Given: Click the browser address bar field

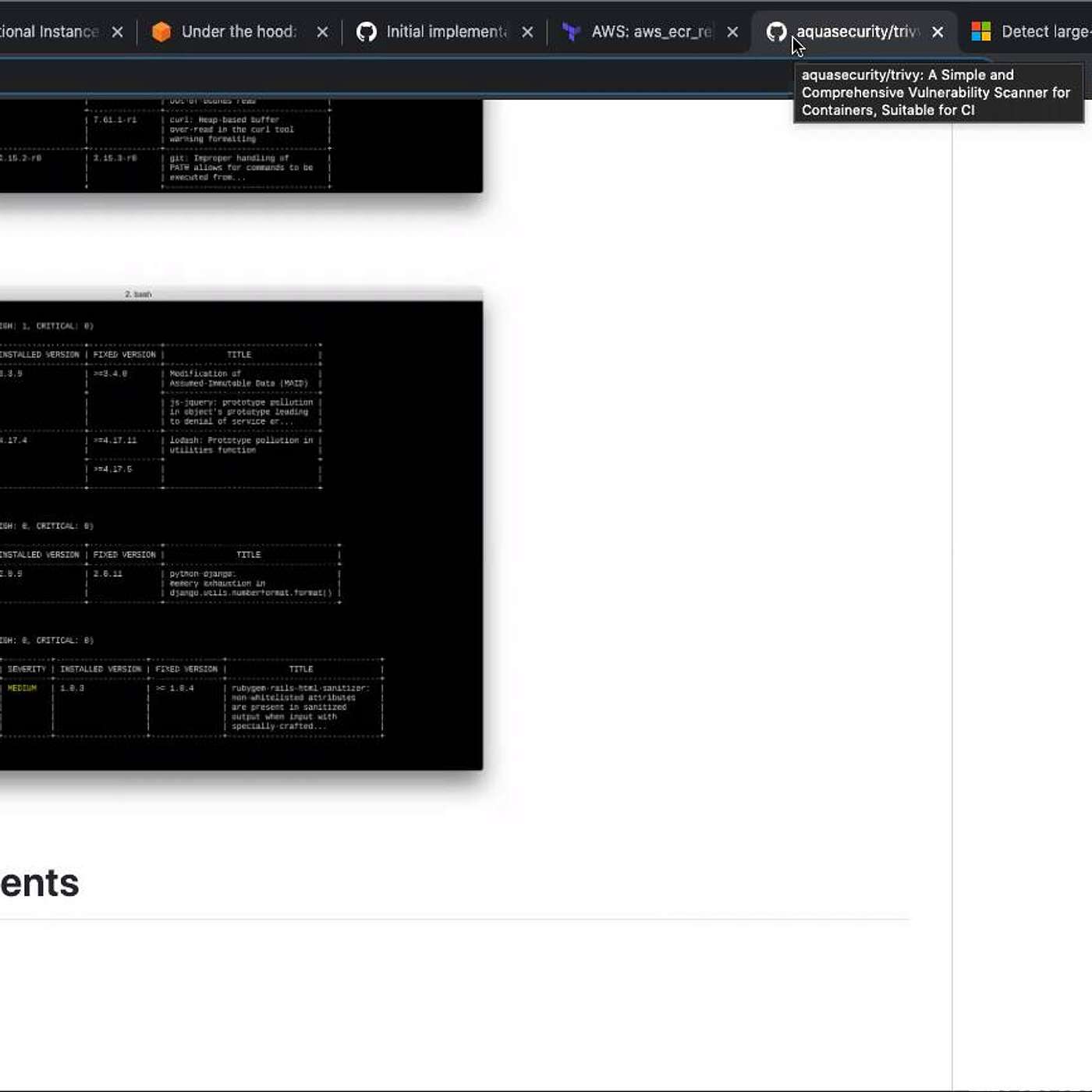Looking at the screenshot, I should coord(390,78).
